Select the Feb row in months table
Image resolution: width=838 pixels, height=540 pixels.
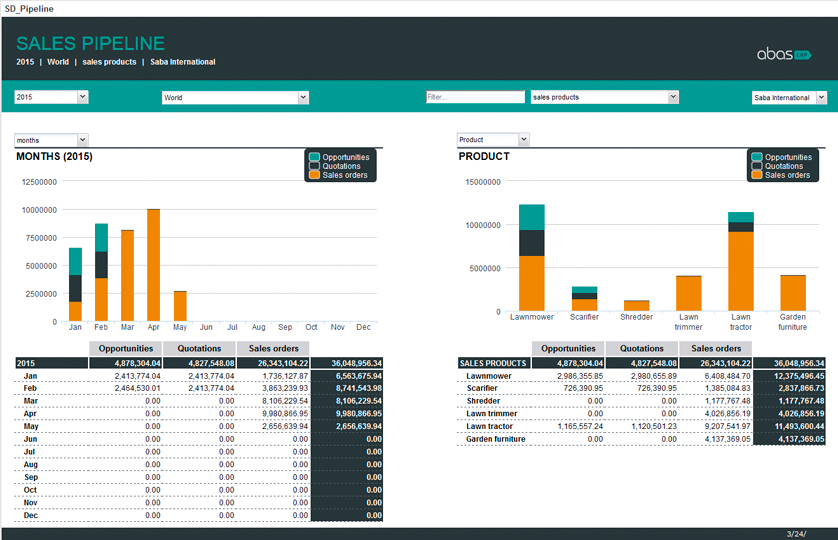[31, 386]
